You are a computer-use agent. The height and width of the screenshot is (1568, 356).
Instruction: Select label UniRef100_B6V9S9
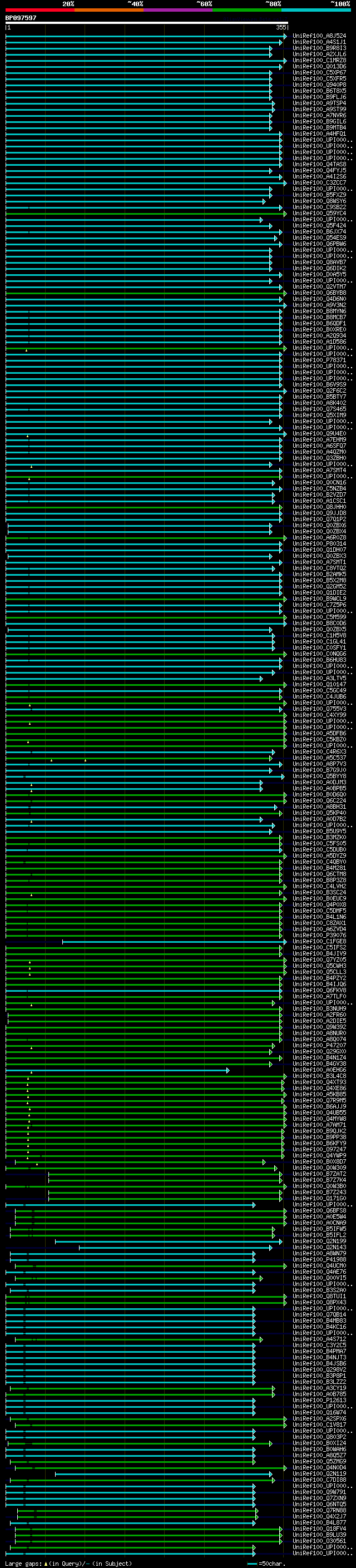click(319, 385)
